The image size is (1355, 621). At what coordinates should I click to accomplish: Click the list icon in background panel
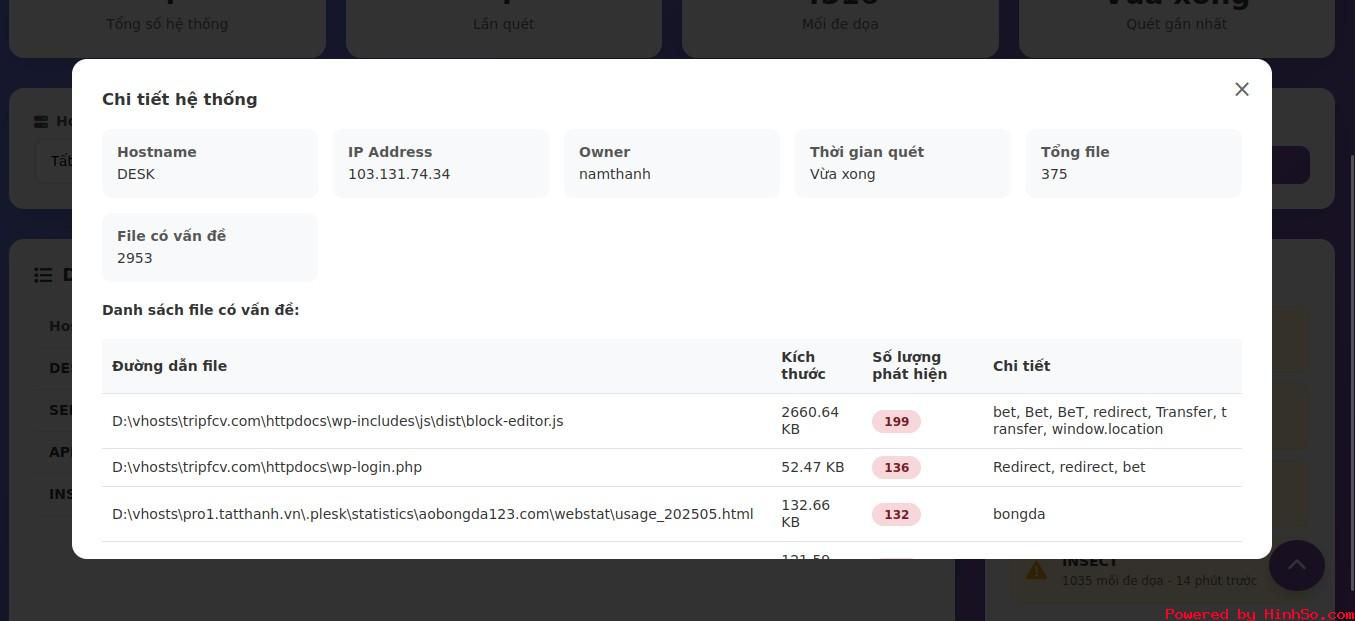[43, 274]
